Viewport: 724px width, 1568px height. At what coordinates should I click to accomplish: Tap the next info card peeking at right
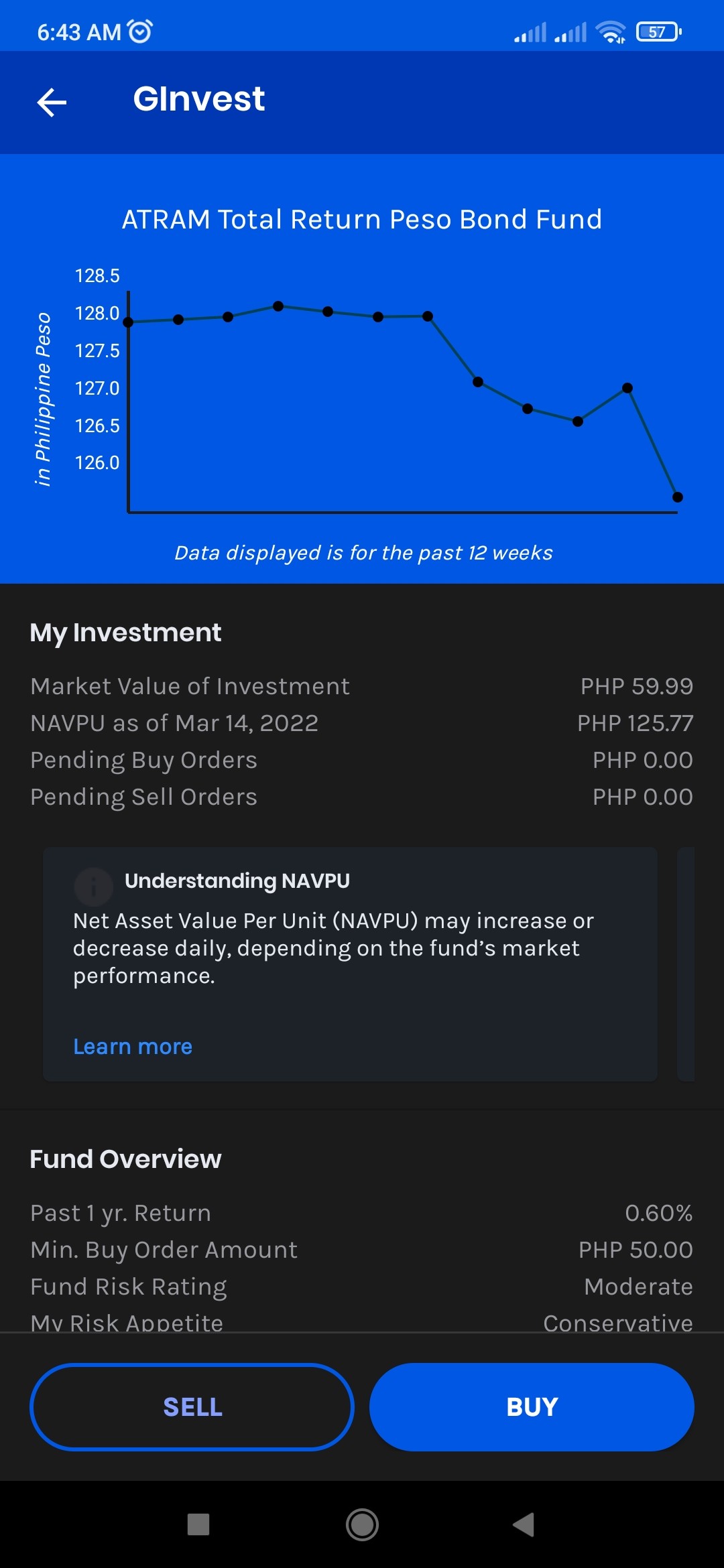686,964
